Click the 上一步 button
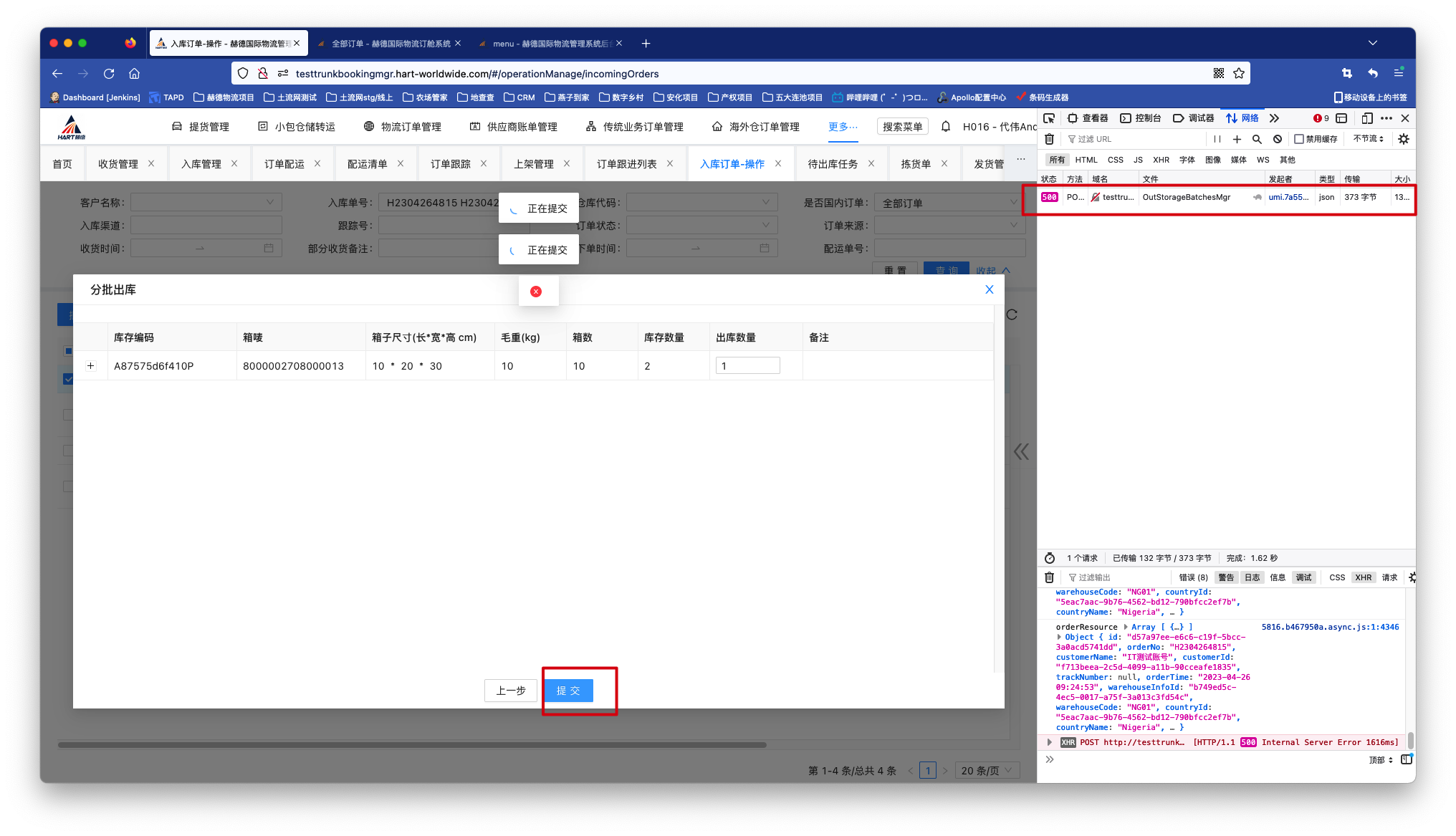The width and height of the screenshot is (1456, 836). click(x=511, y=691)
